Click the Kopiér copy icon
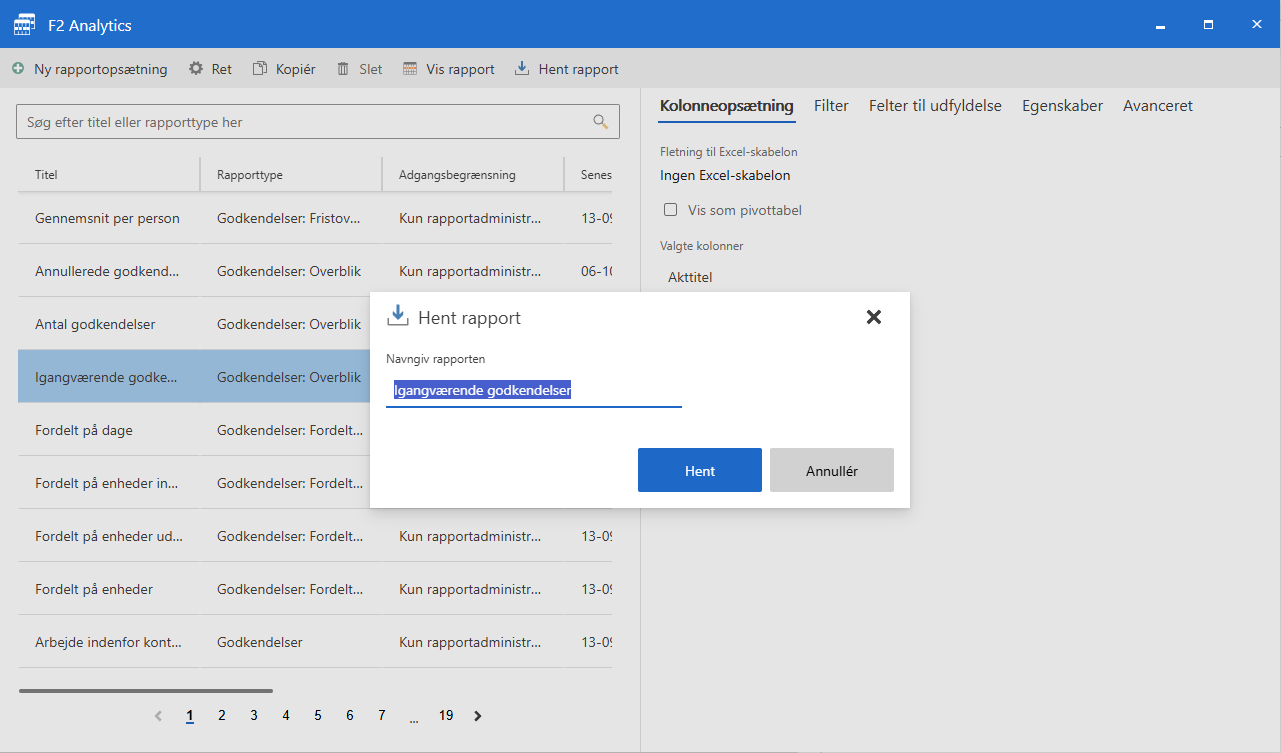 (260, 69)
